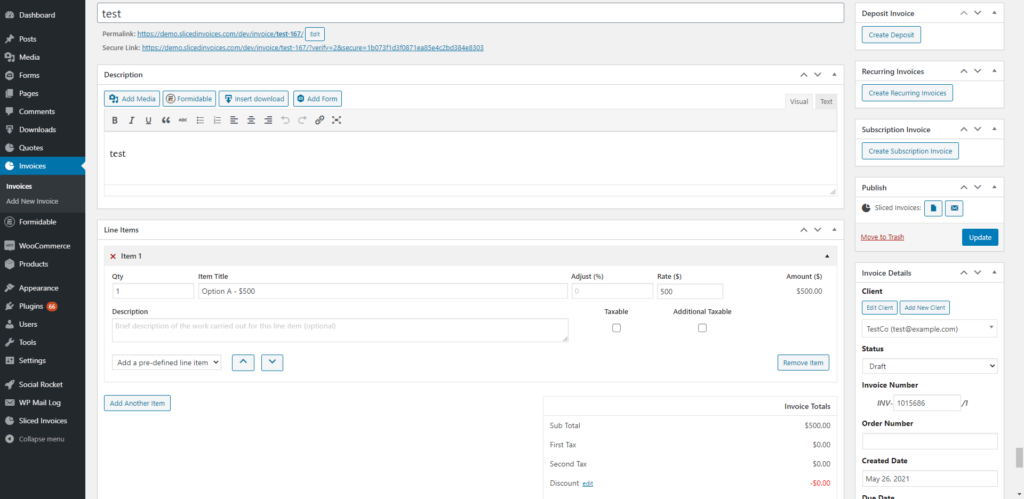Click Add Another Item button
1024x499 pixels.
pos(137,403)
